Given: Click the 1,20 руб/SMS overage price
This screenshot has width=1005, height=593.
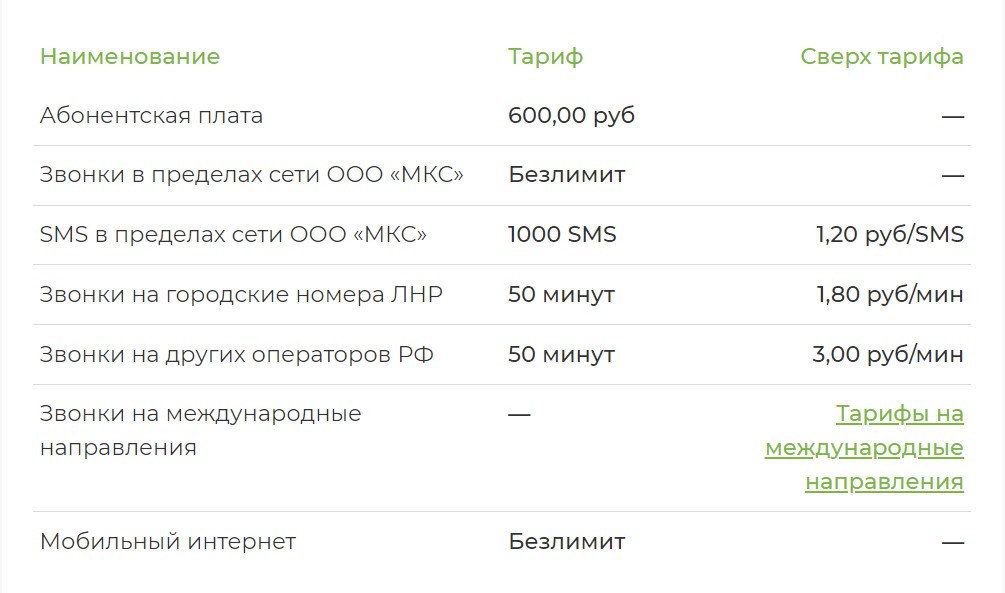Looking at the screenshot, I should click(890, 235).
